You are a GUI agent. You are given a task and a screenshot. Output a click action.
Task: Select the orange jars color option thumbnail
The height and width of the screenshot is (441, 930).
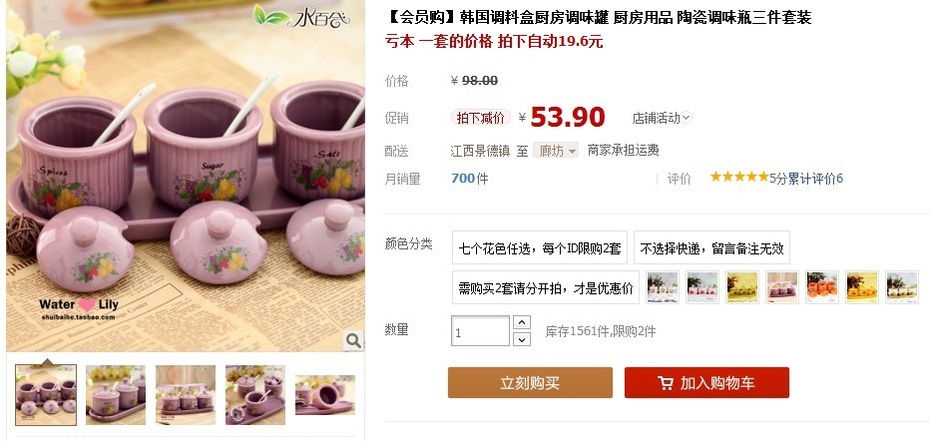(822, 287)
